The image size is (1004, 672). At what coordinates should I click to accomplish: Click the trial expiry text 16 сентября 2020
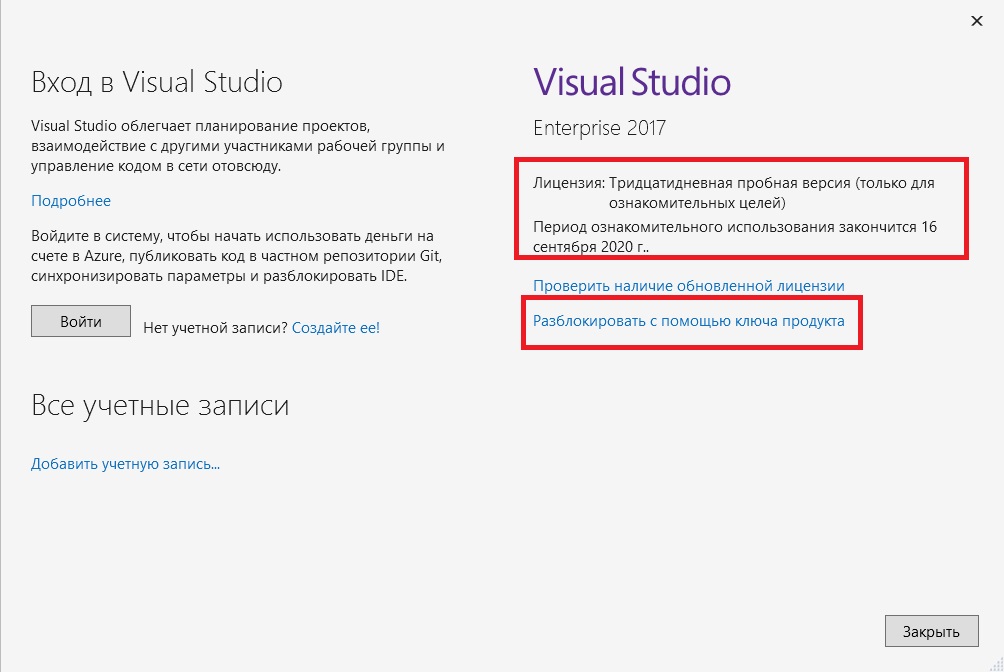(x=735, y=236)
